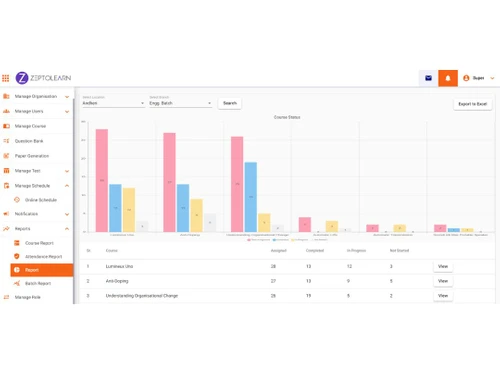Click the In Progress column header
The image size is (500, 375).
coord(356,251)
